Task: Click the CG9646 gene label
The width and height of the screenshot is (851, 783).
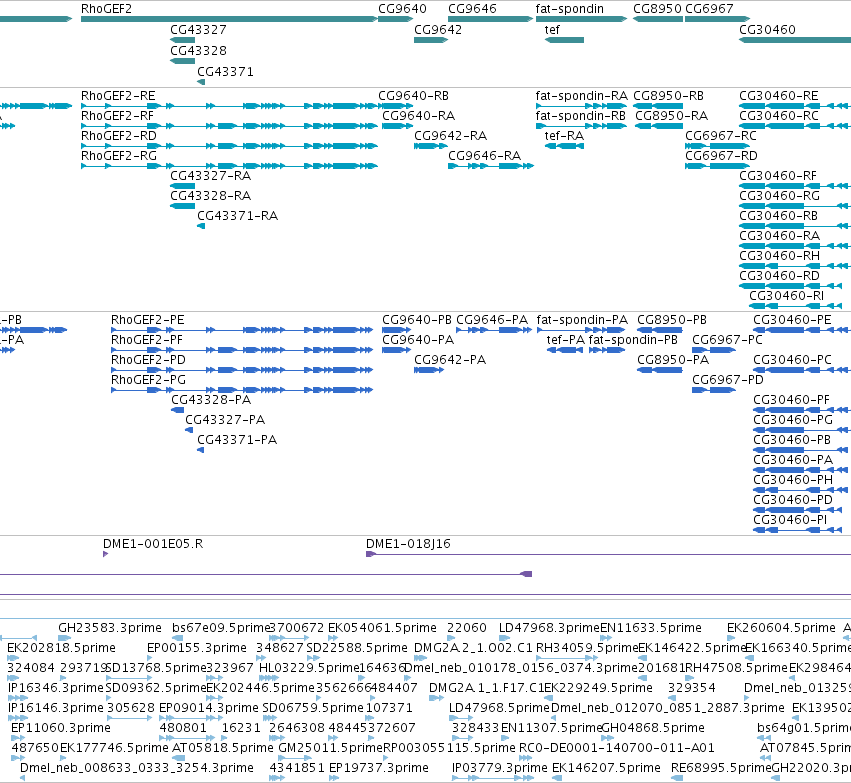Action: pos(472,9)
